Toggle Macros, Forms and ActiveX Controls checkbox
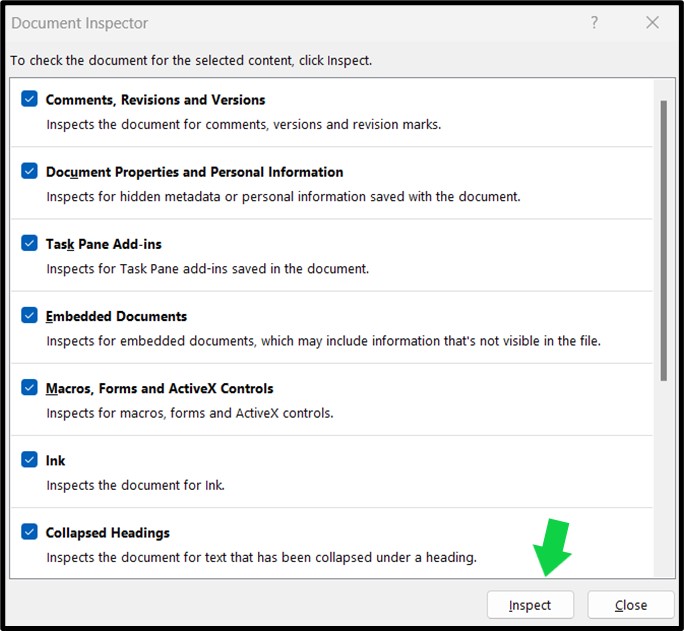 [30, 387]
